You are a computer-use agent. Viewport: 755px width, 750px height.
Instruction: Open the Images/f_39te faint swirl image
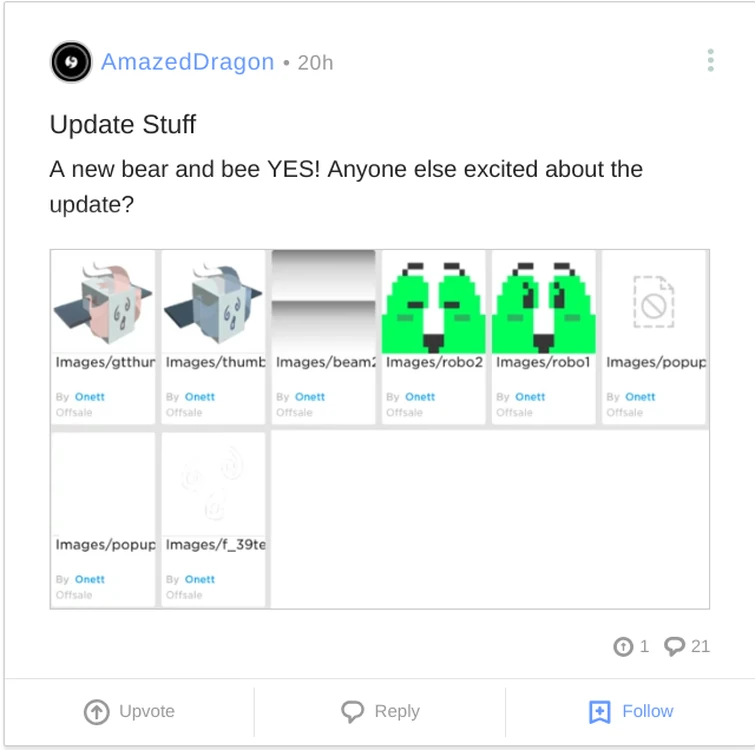tap(213, 484)
